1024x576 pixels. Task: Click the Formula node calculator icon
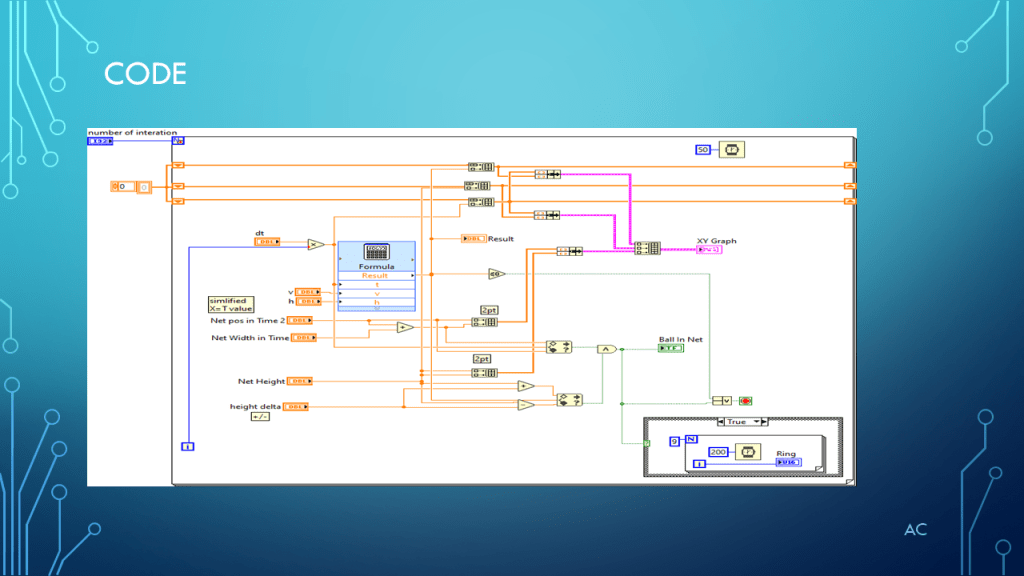click(377, 252)
